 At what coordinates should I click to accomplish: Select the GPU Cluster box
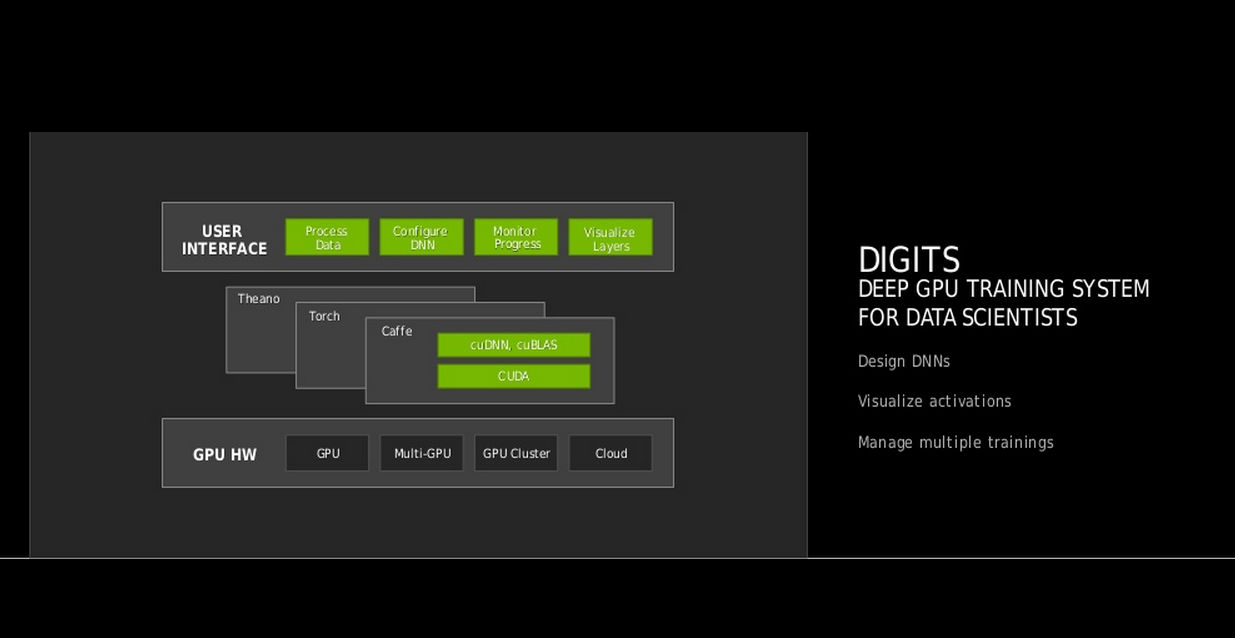(x=516, y=453)
